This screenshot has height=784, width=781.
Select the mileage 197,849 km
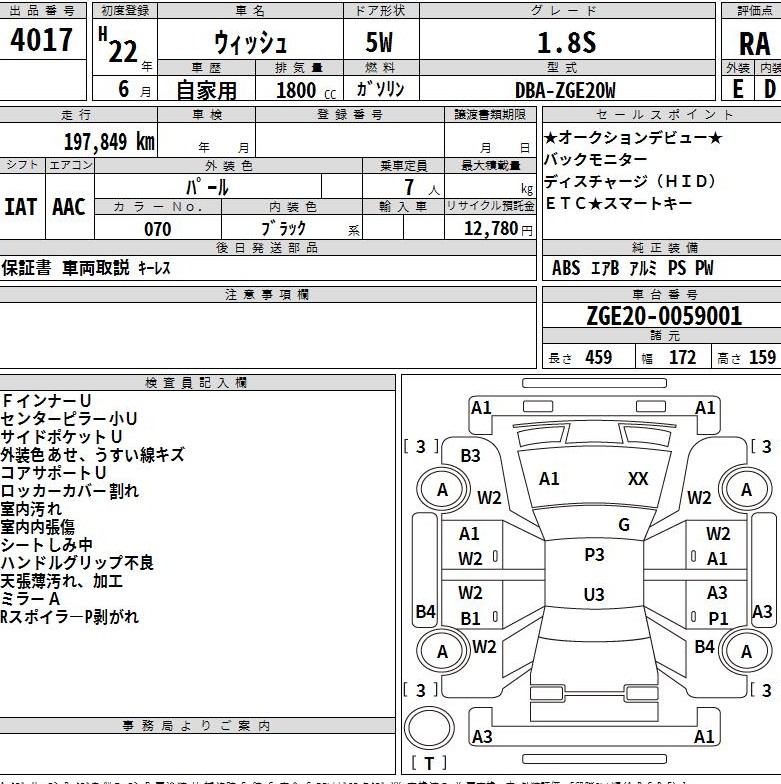click(x=110, y=142)
